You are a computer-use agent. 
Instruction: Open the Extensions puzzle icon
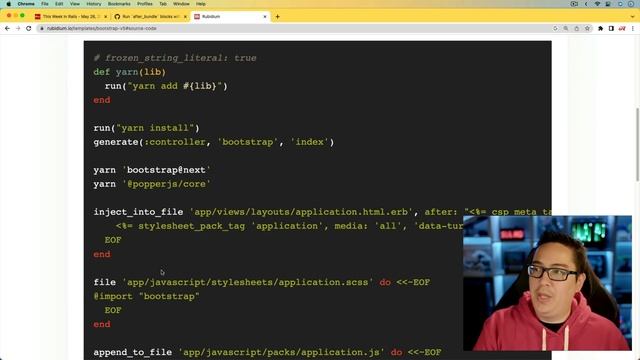[600, 28]
